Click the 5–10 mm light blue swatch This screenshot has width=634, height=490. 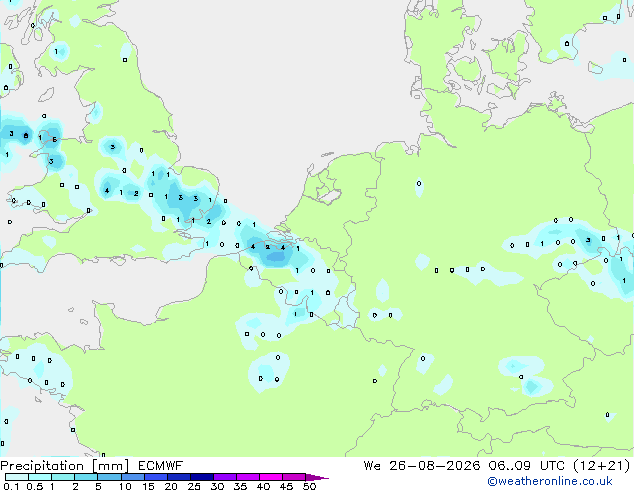109,477
